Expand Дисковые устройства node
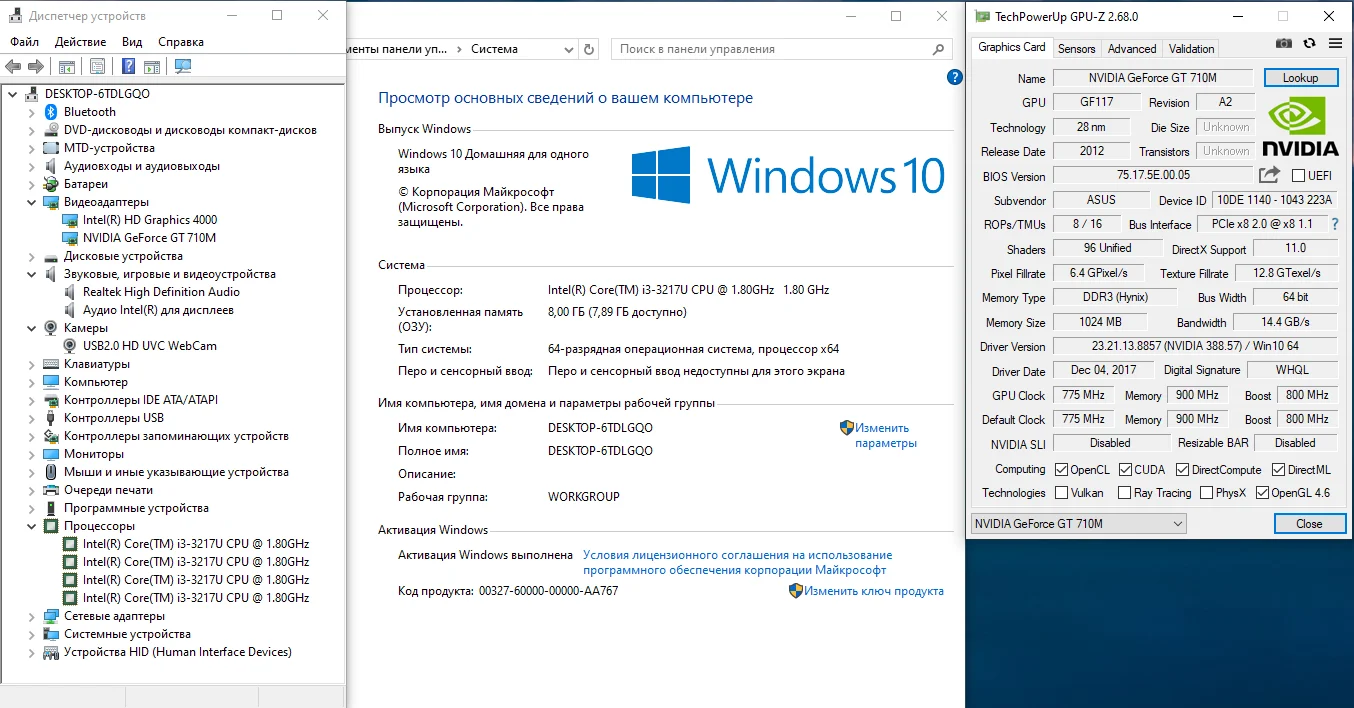Viewport: 1354px width, 708px height. [x=32, y=256]
